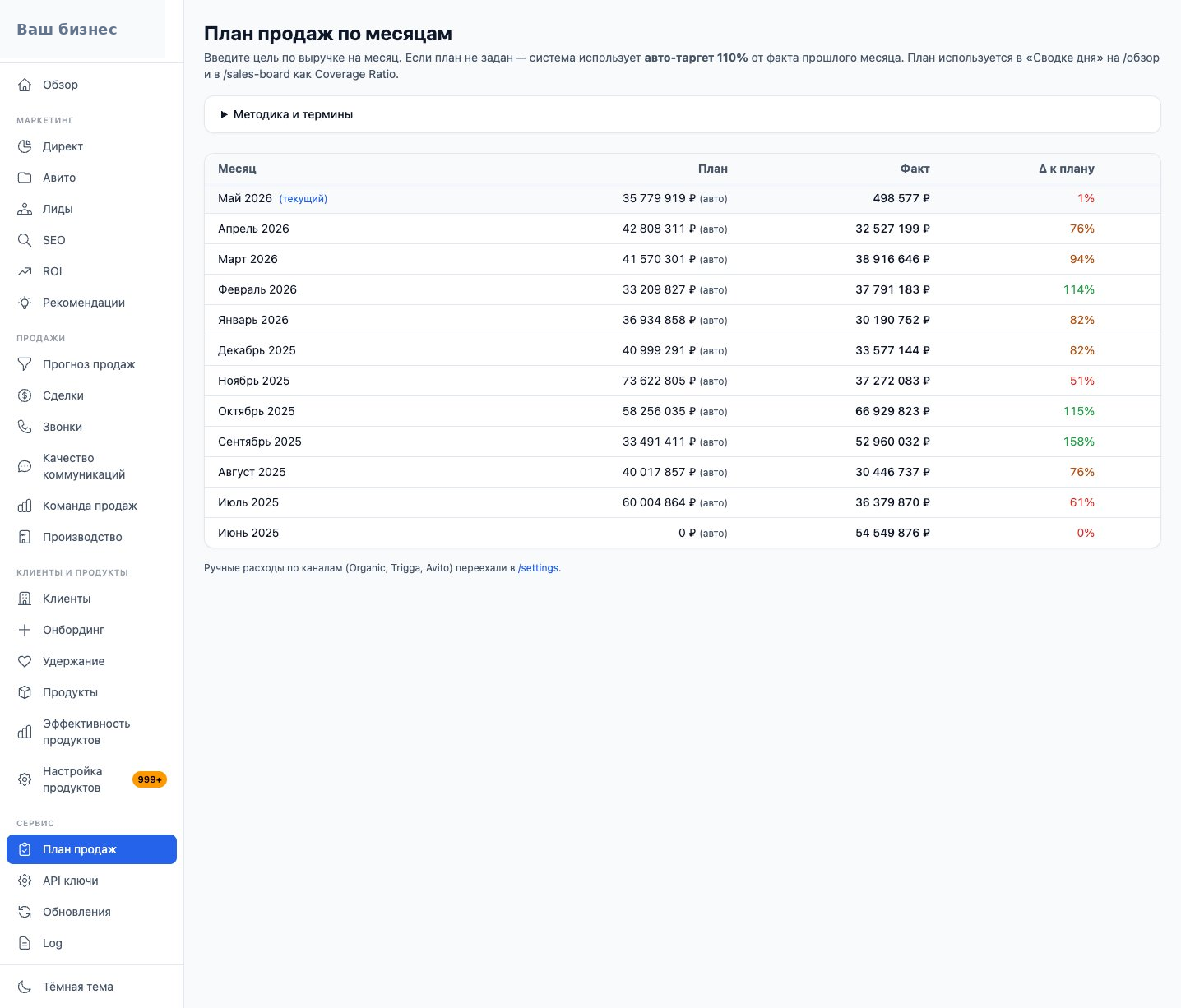Click the План column header

pos(713,169)
